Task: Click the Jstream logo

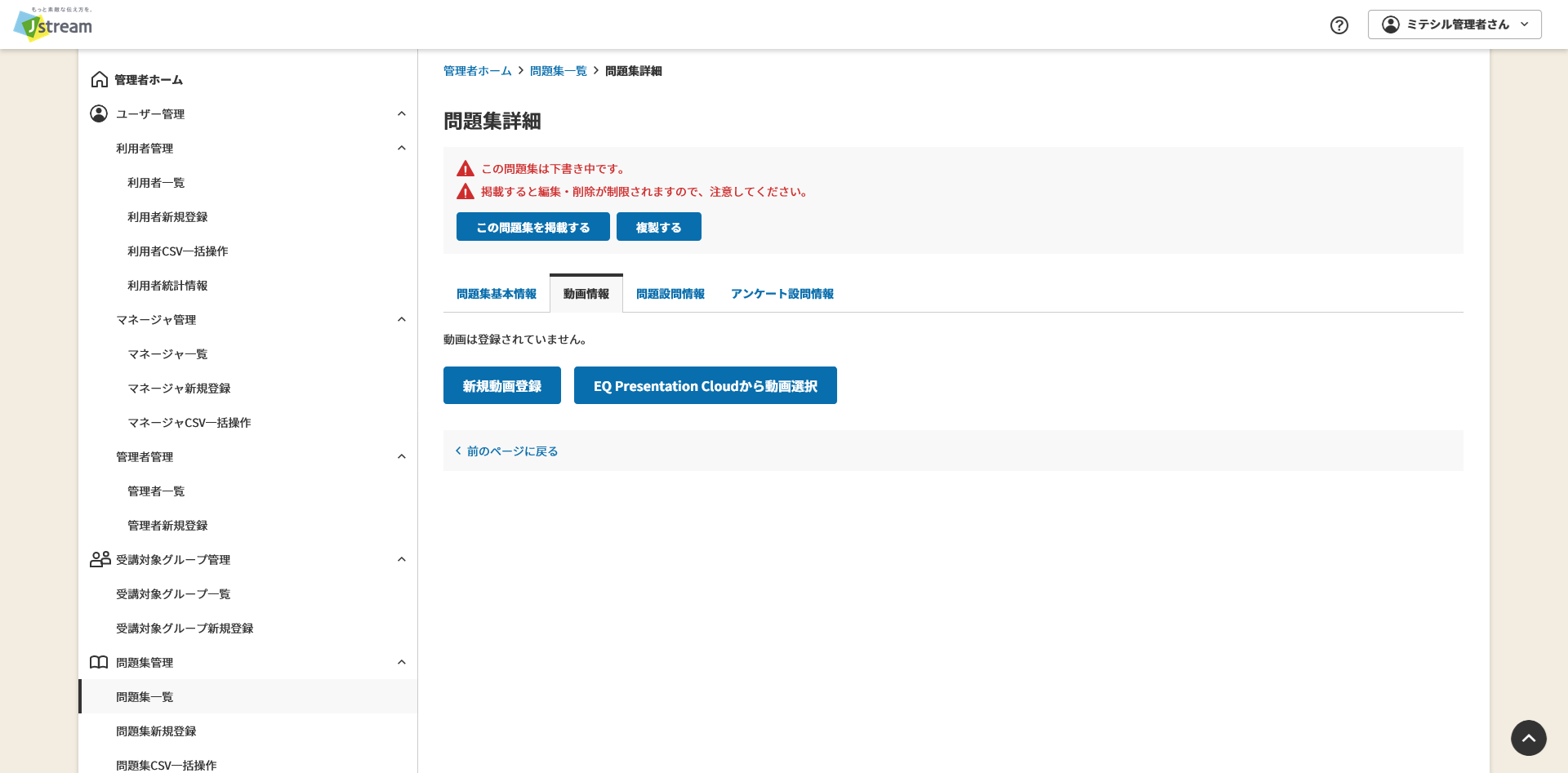Action: [x=53, y=24]
